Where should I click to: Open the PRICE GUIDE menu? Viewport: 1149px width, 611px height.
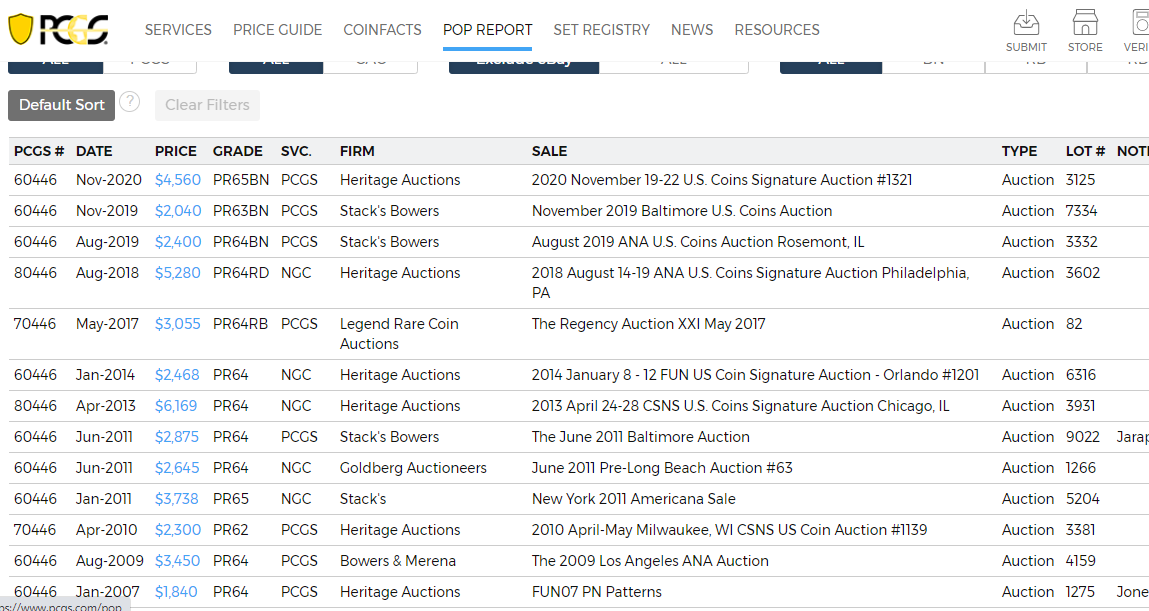278,30
